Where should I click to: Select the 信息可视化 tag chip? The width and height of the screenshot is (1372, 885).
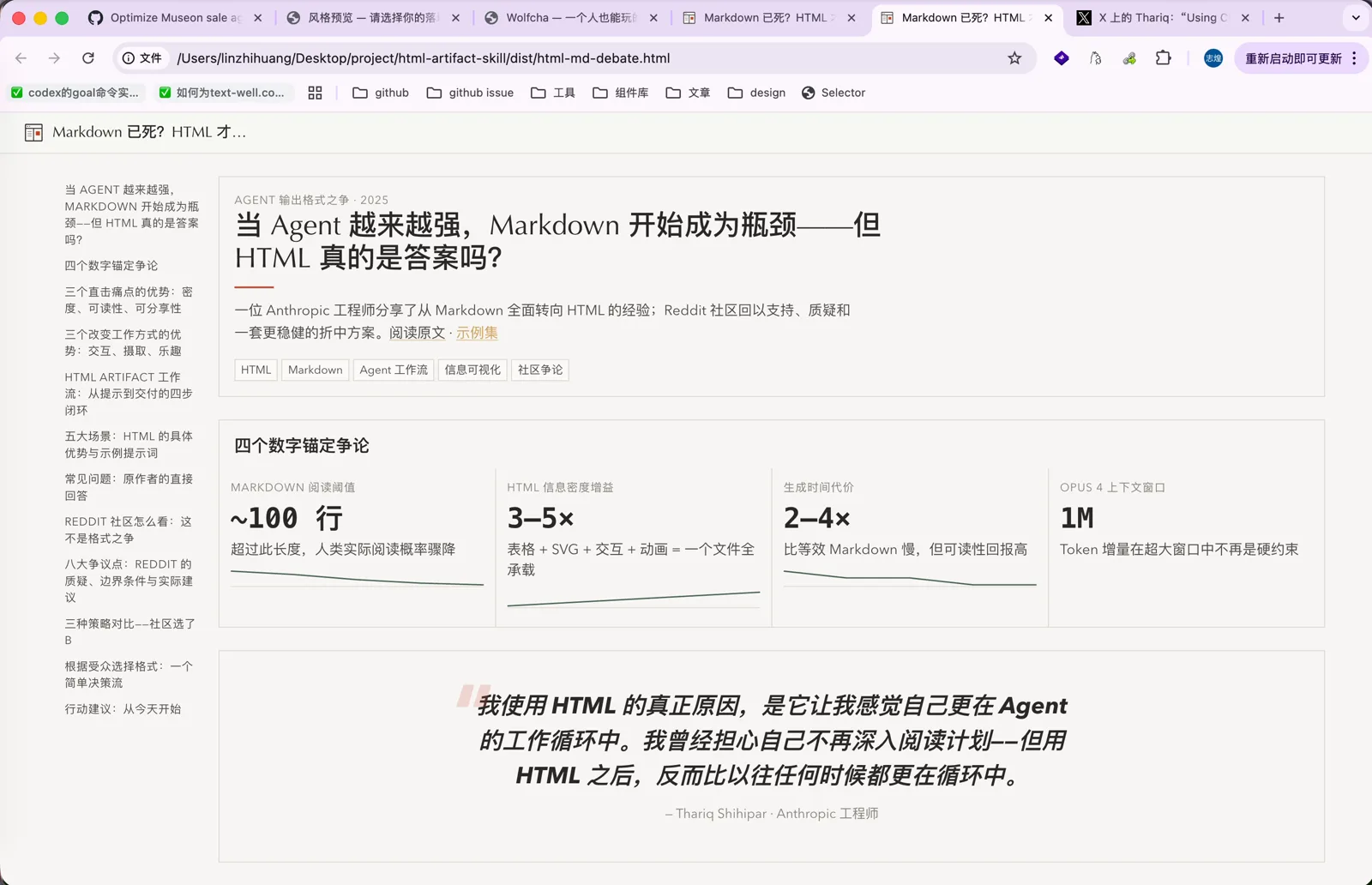click(x=472, y=370)
